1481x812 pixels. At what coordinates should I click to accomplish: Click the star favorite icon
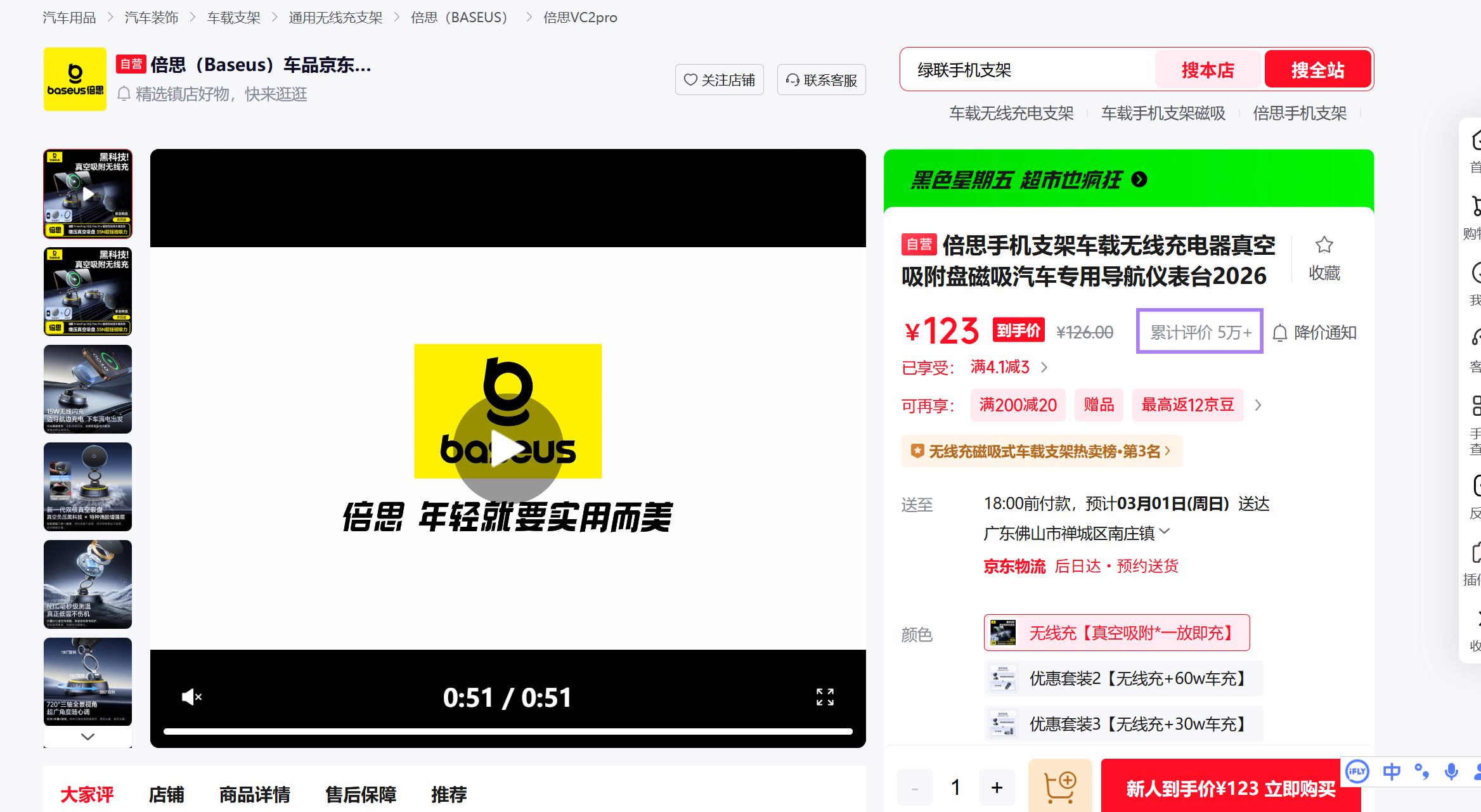1324,245
